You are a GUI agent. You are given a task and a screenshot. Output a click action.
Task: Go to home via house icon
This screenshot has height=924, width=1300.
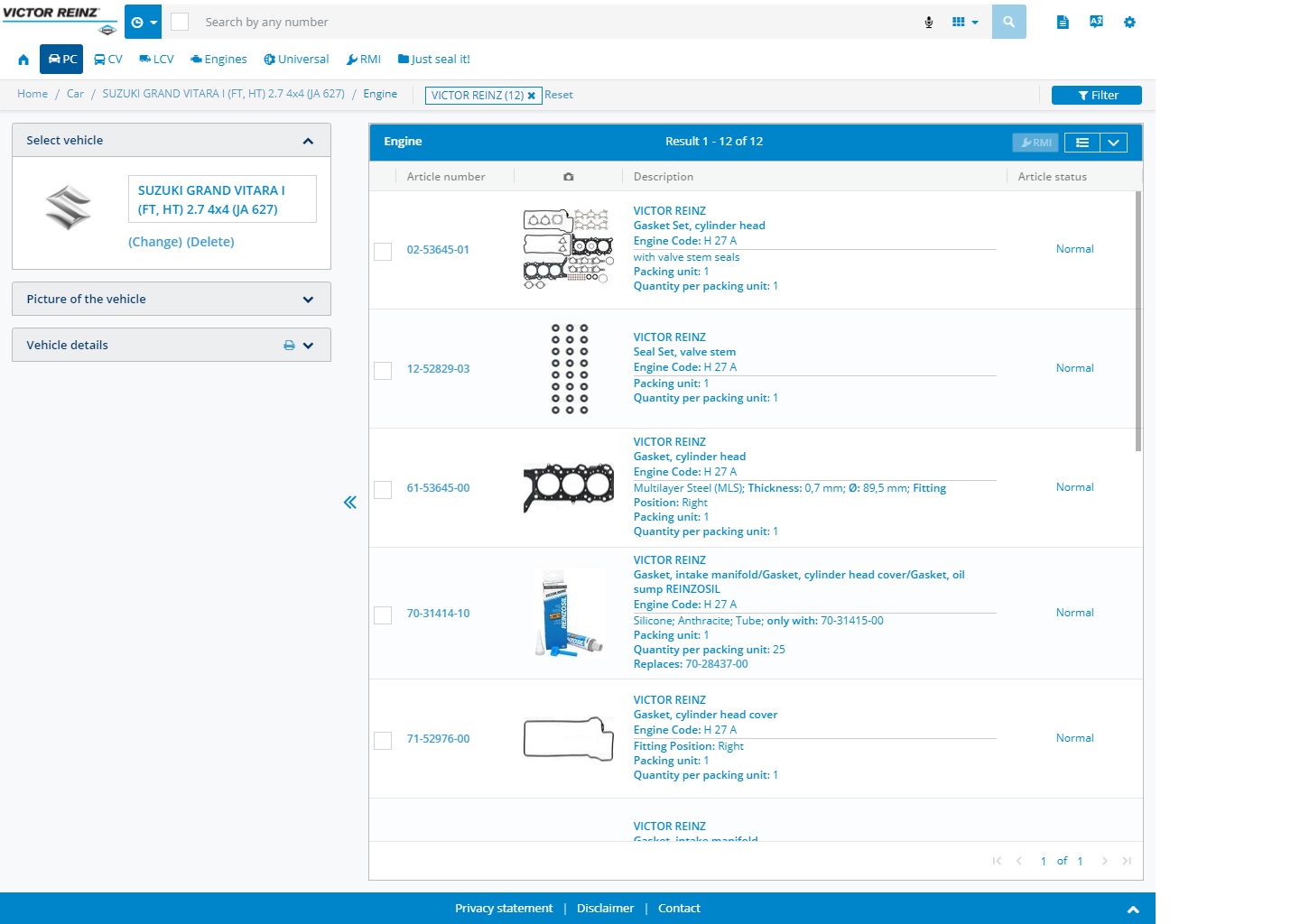pos(23,60)
